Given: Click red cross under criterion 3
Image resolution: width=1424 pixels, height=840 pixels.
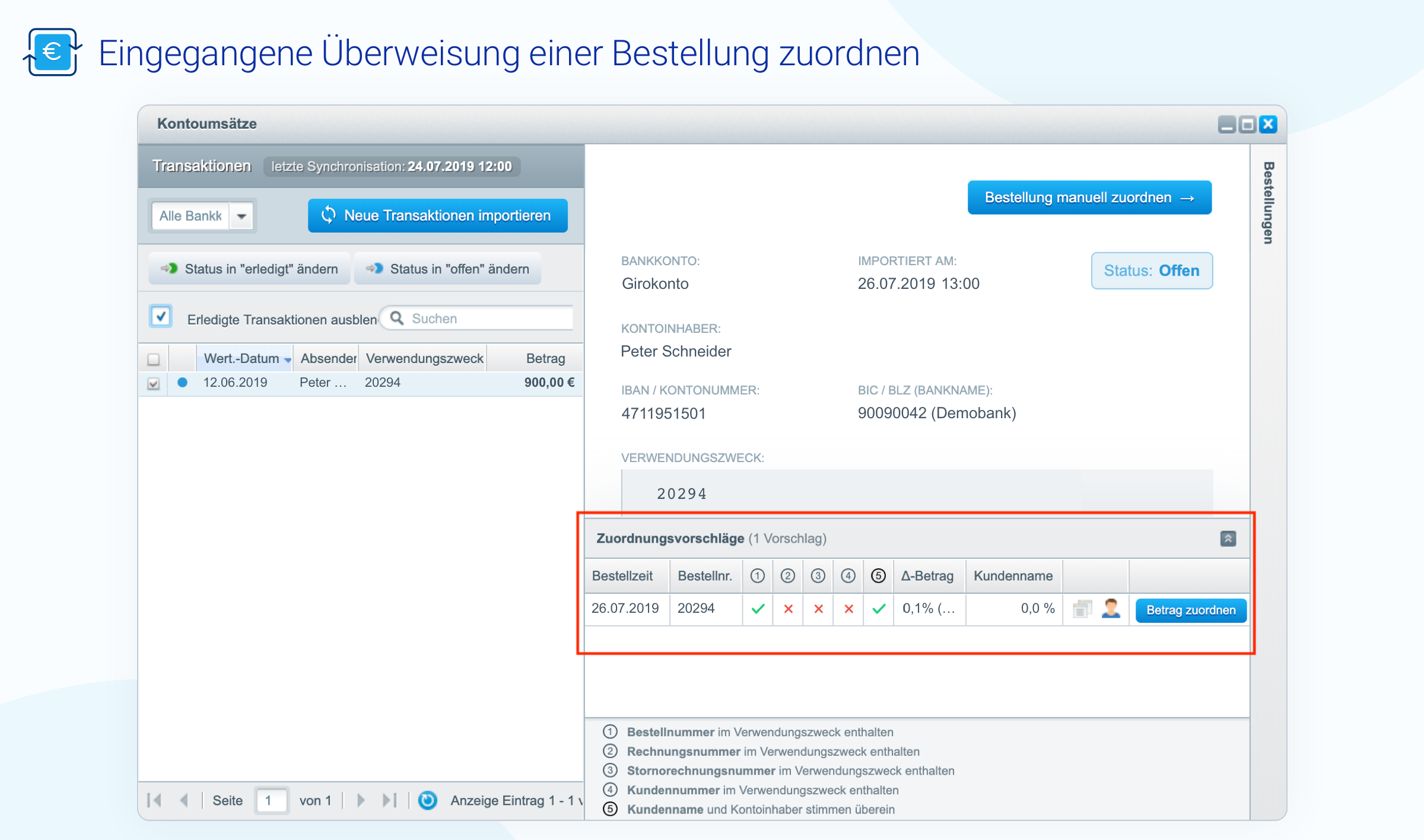Looking at the screenshot, I should (x=818, y=609).
